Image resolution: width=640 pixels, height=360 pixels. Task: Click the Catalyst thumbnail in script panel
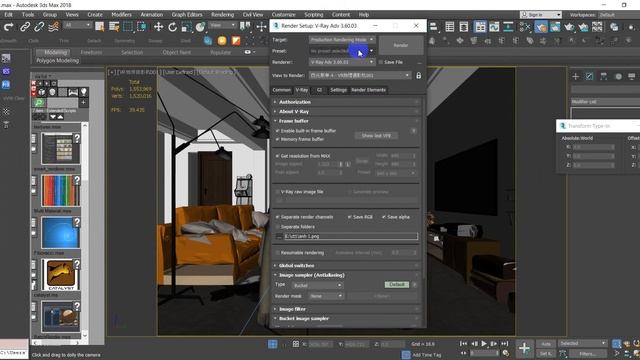[x=60, y=275]
